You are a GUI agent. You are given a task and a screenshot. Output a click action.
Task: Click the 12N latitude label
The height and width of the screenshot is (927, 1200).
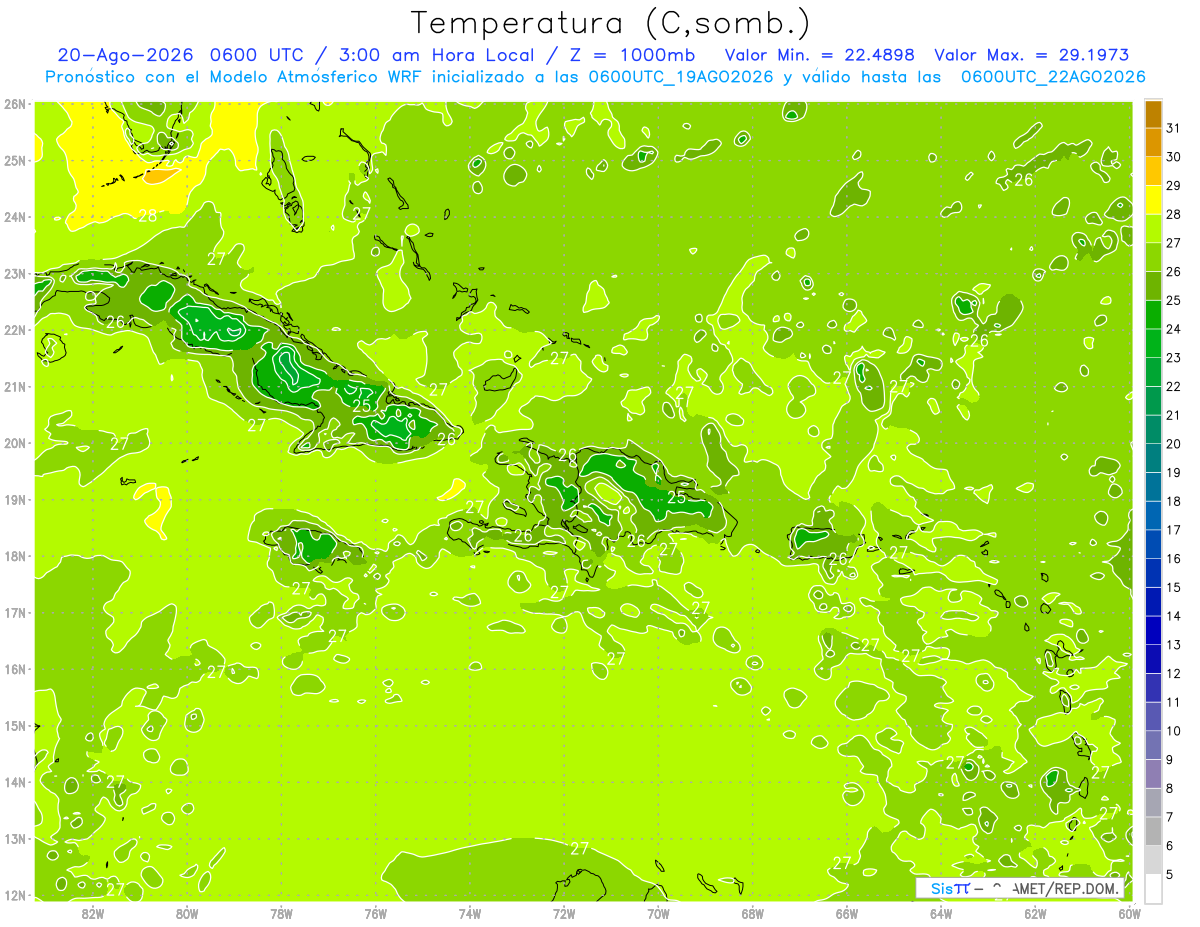point(15,894)
